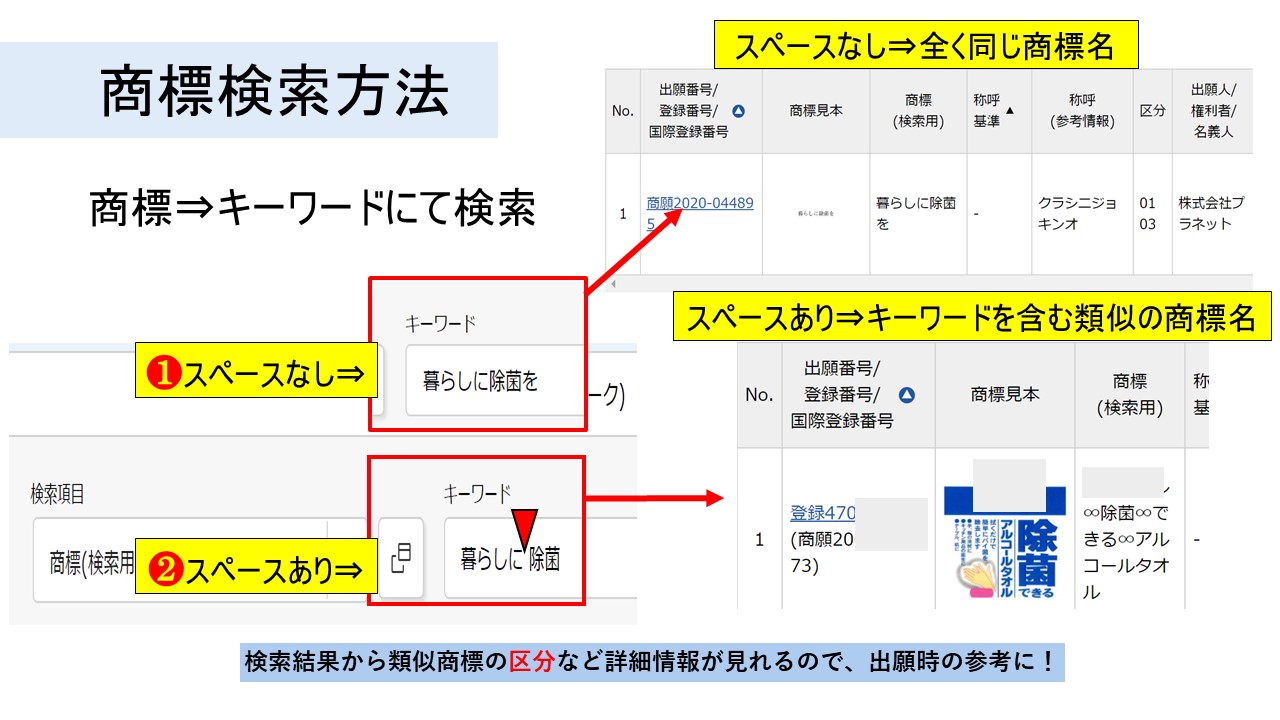Click the tiny trademark sample image beside 商願2020-044895
This screenshot has width=1280, height=720.
pyautogui.click(x=816, y=213)
